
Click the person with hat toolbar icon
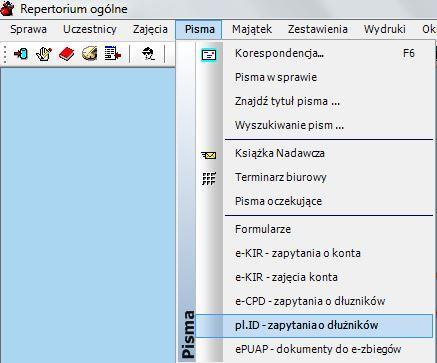pos(148,54)
